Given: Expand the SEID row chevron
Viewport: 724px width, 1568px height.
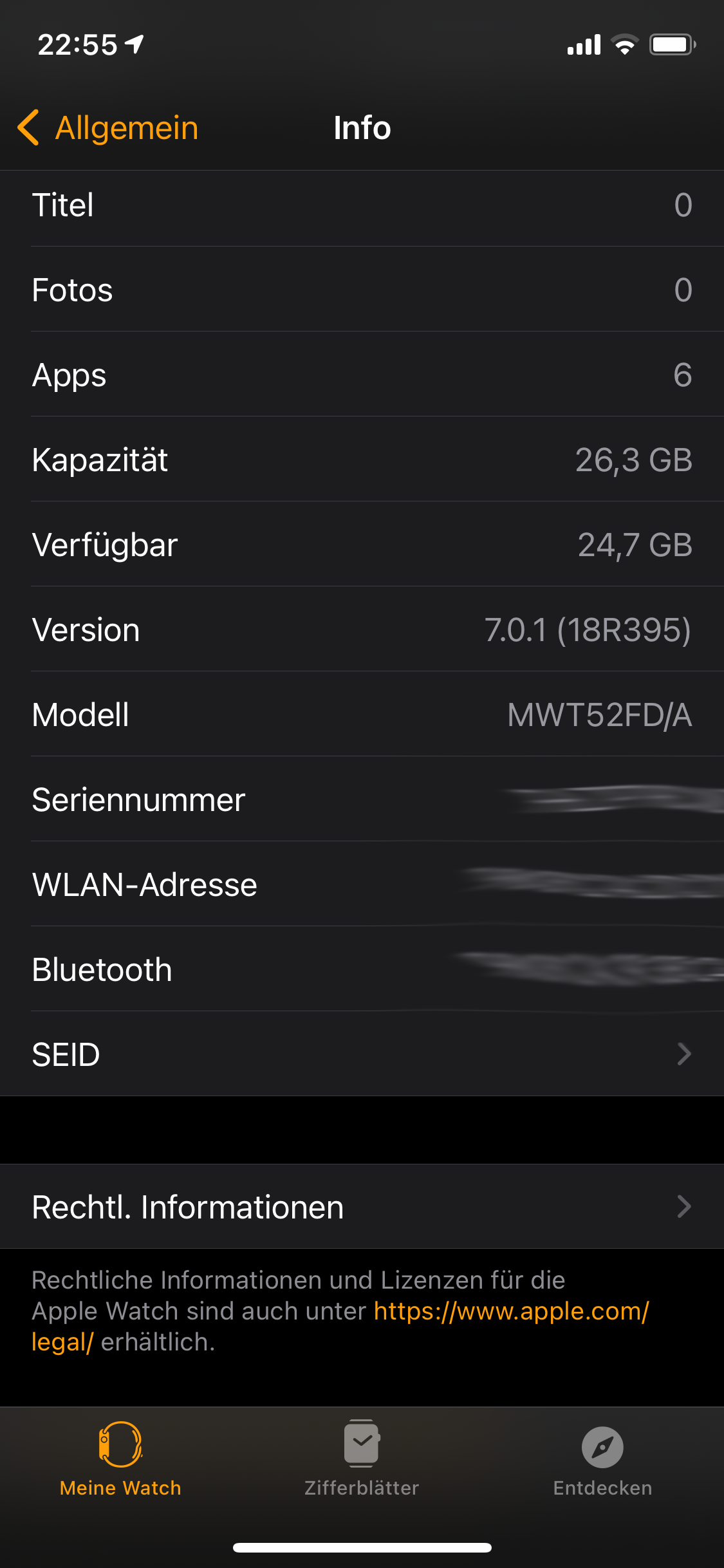Looking at the screenshot, I should pos(683,1054).
